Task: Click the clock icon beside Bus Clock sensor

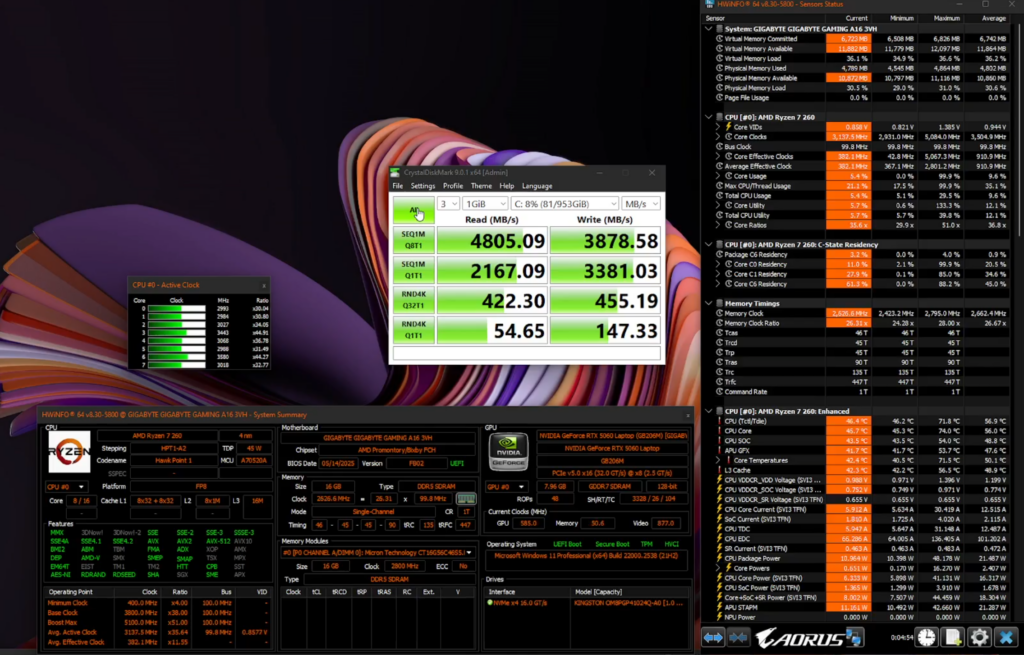Action: pos(720,147)
